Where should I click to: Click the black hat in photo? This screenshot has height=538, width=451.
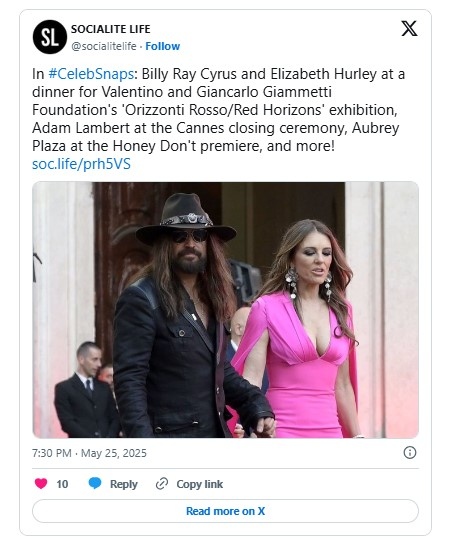[x=186, y=218]
